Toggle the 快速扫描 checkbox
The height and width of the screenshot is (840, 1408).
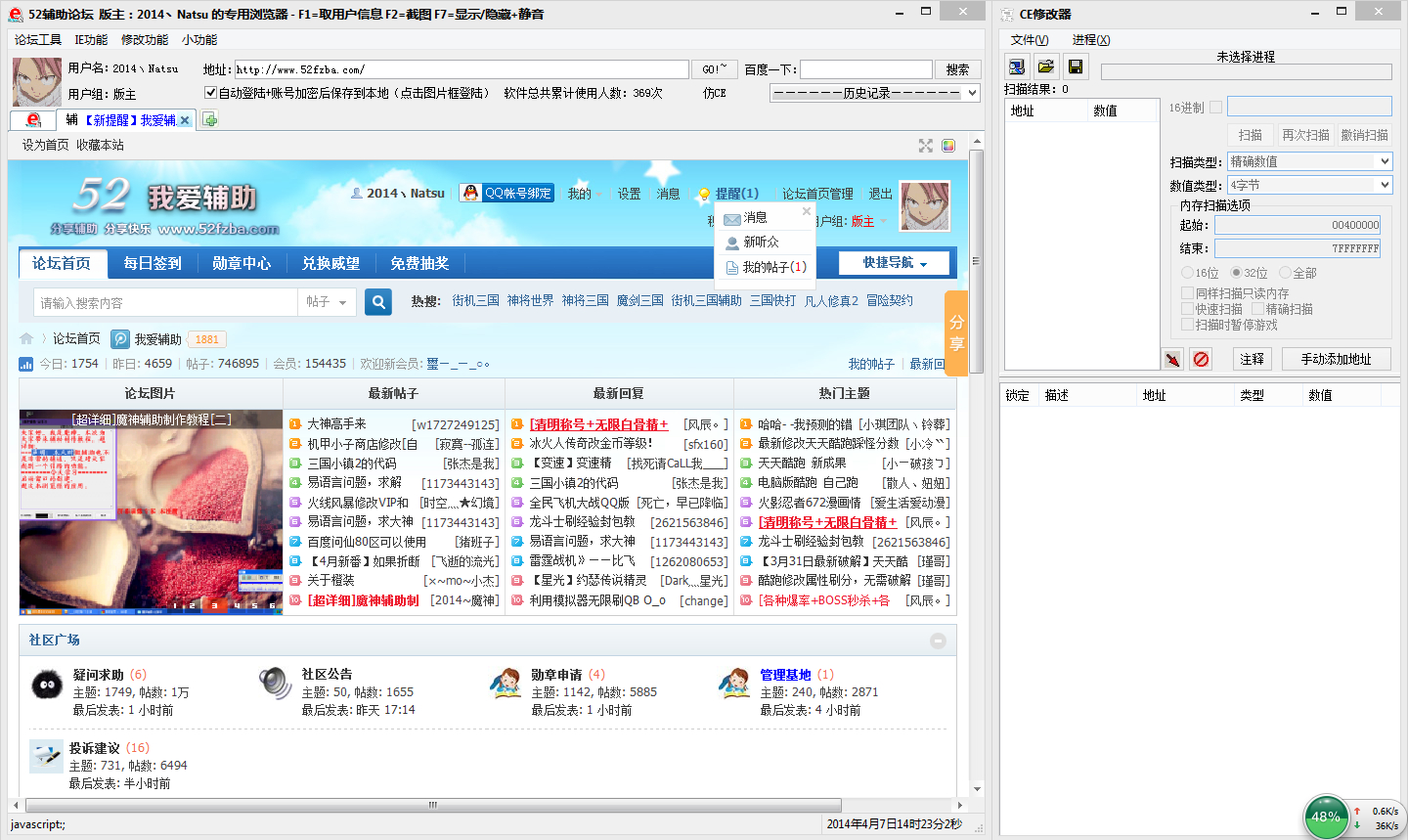(1187, 309)
